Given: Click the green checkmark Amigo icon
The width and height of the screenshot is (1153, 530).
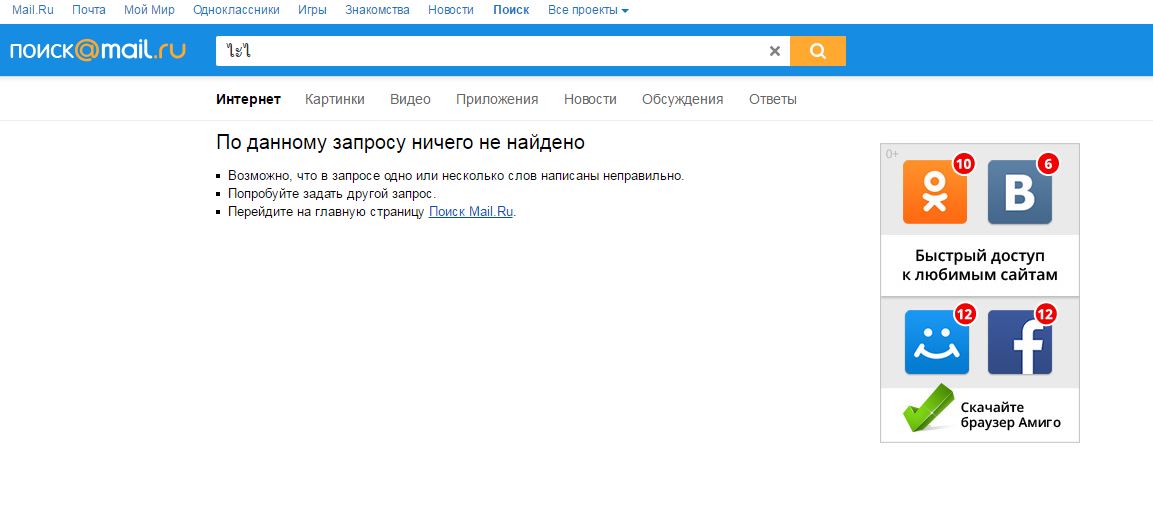Looking at the screenshot, I should point(928,408).
